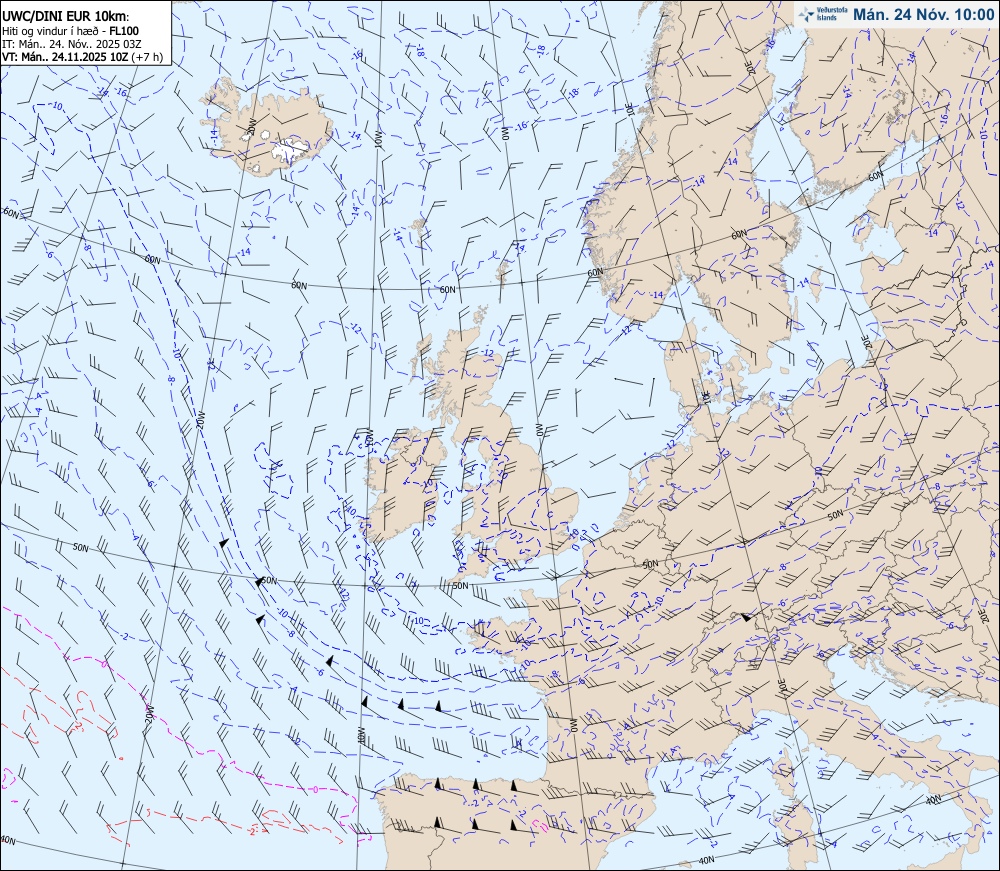Click the 'UWC/DINI EUR 10km:' title
The width and height of the screenshot is (1000, 871).
[66, 17]
